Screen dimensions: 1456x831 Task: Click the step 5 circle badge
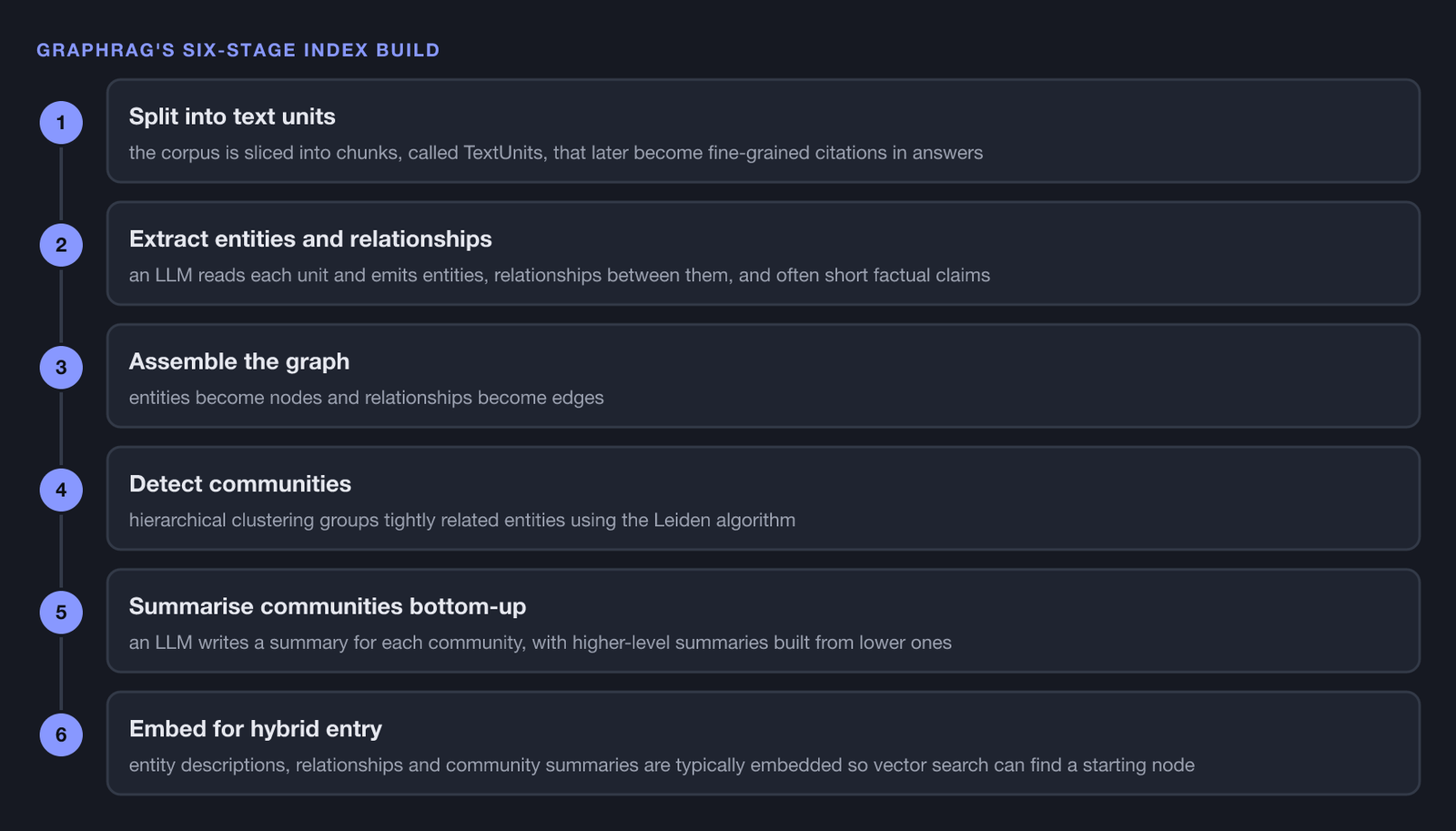point(61,613)
